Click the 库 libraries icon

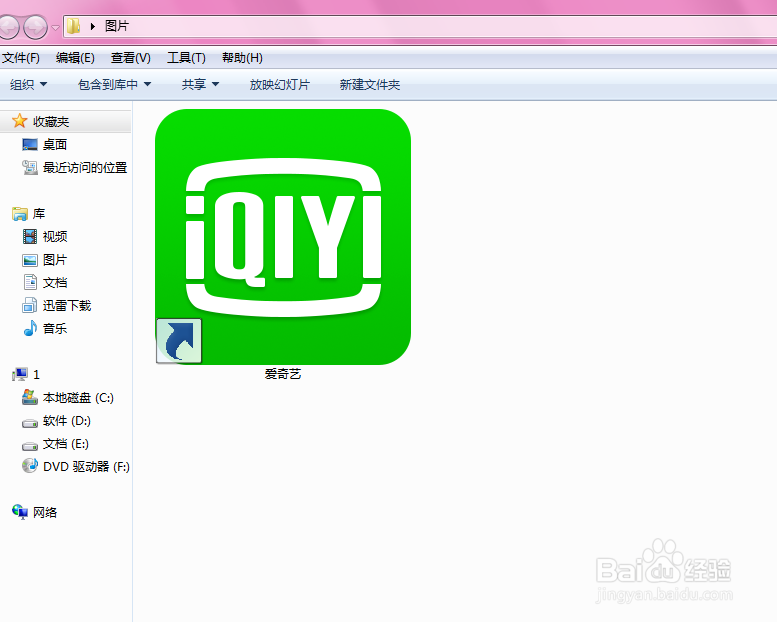[x=20, y=214]
